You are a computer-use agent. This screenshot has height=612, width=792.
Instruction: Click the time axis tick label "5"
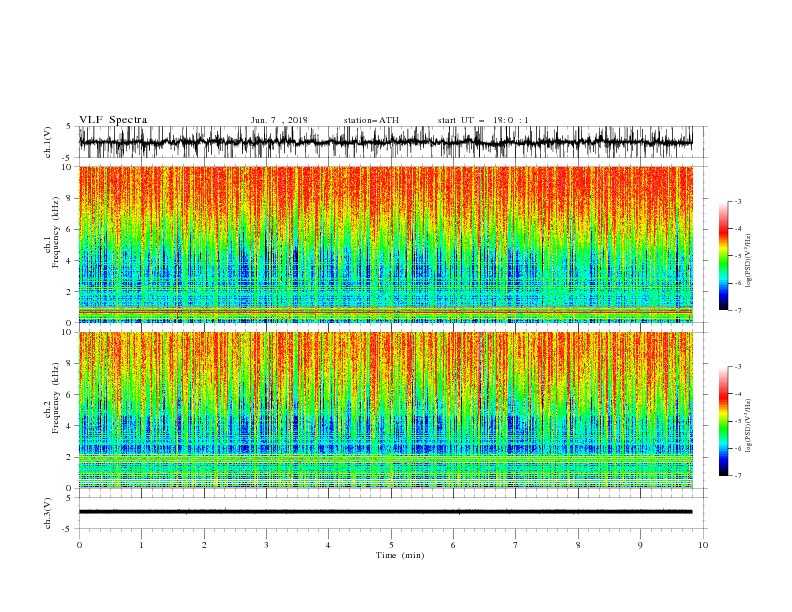click(x=391, y=545)
